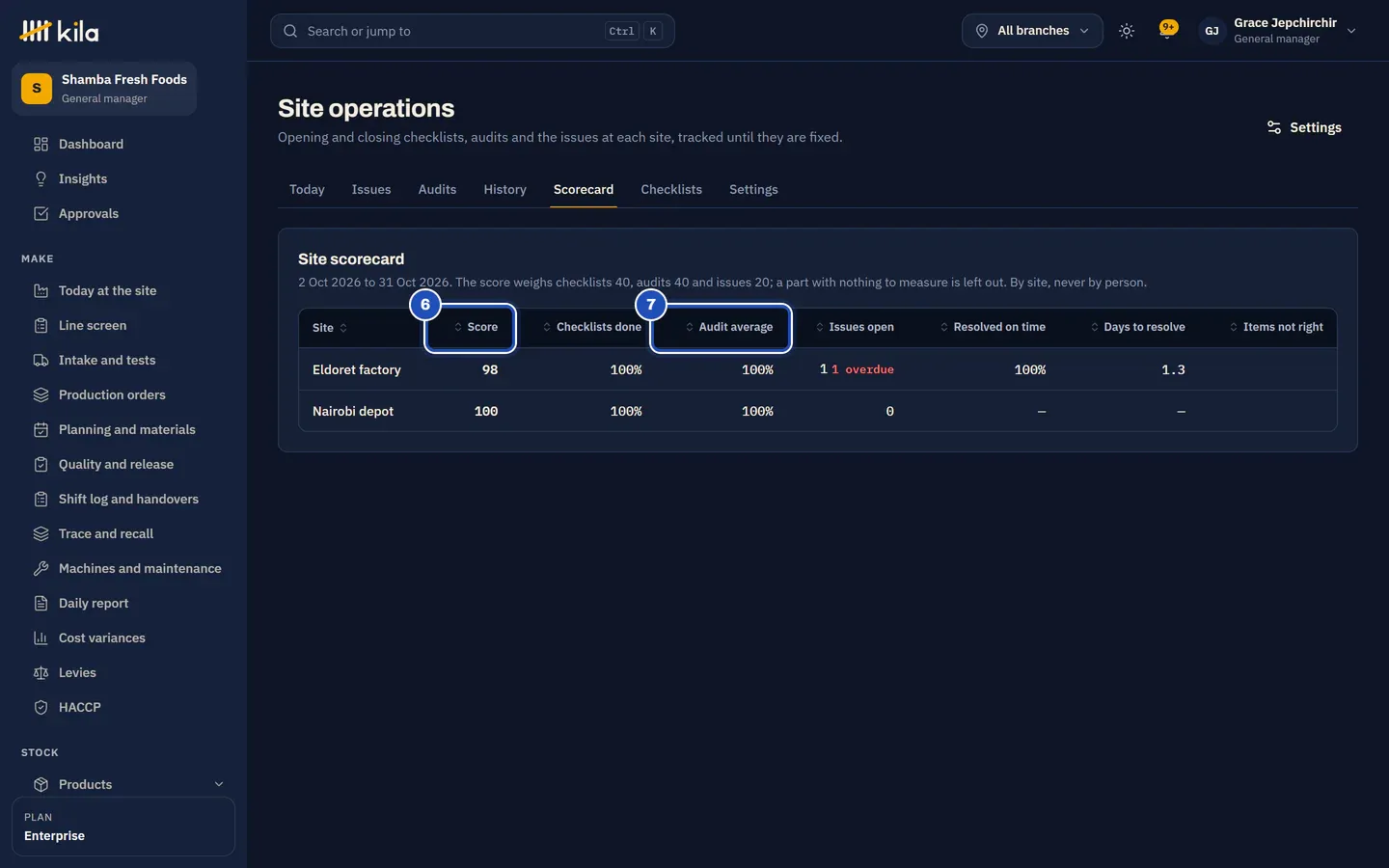Click the HACCP shield icon
This screenshot has width=1389, height=868.
click(x=41, y=708)
